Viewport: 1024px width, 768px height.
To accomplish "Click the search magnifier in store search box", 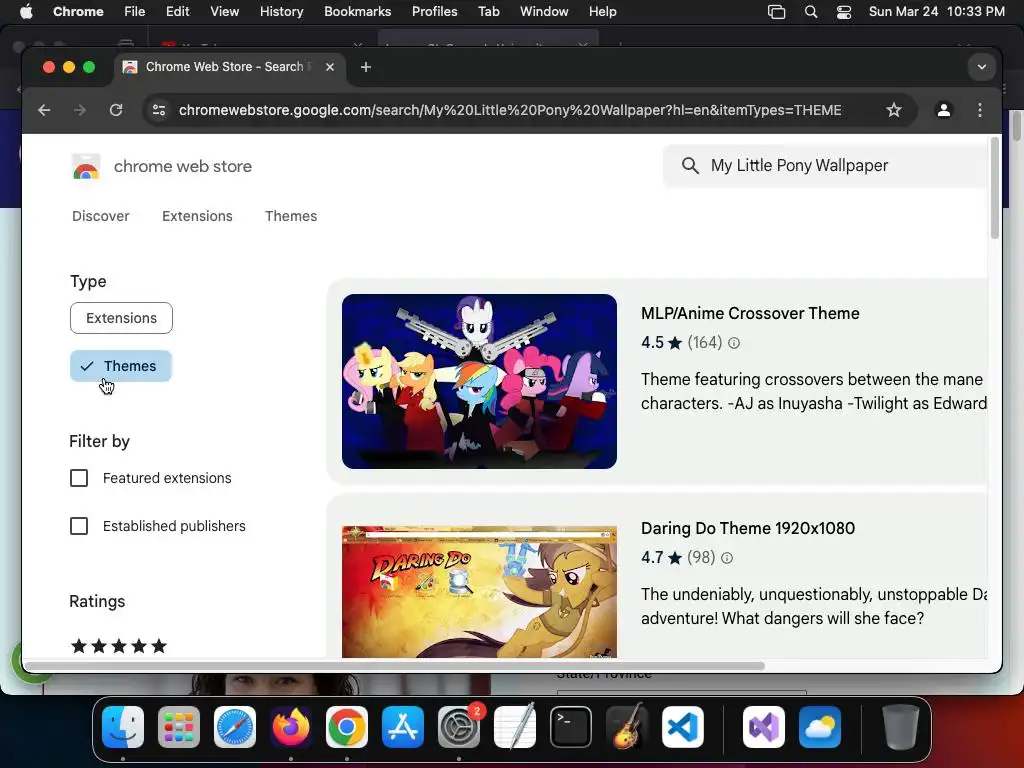I will pyautogui.click(x=690, y=166).
